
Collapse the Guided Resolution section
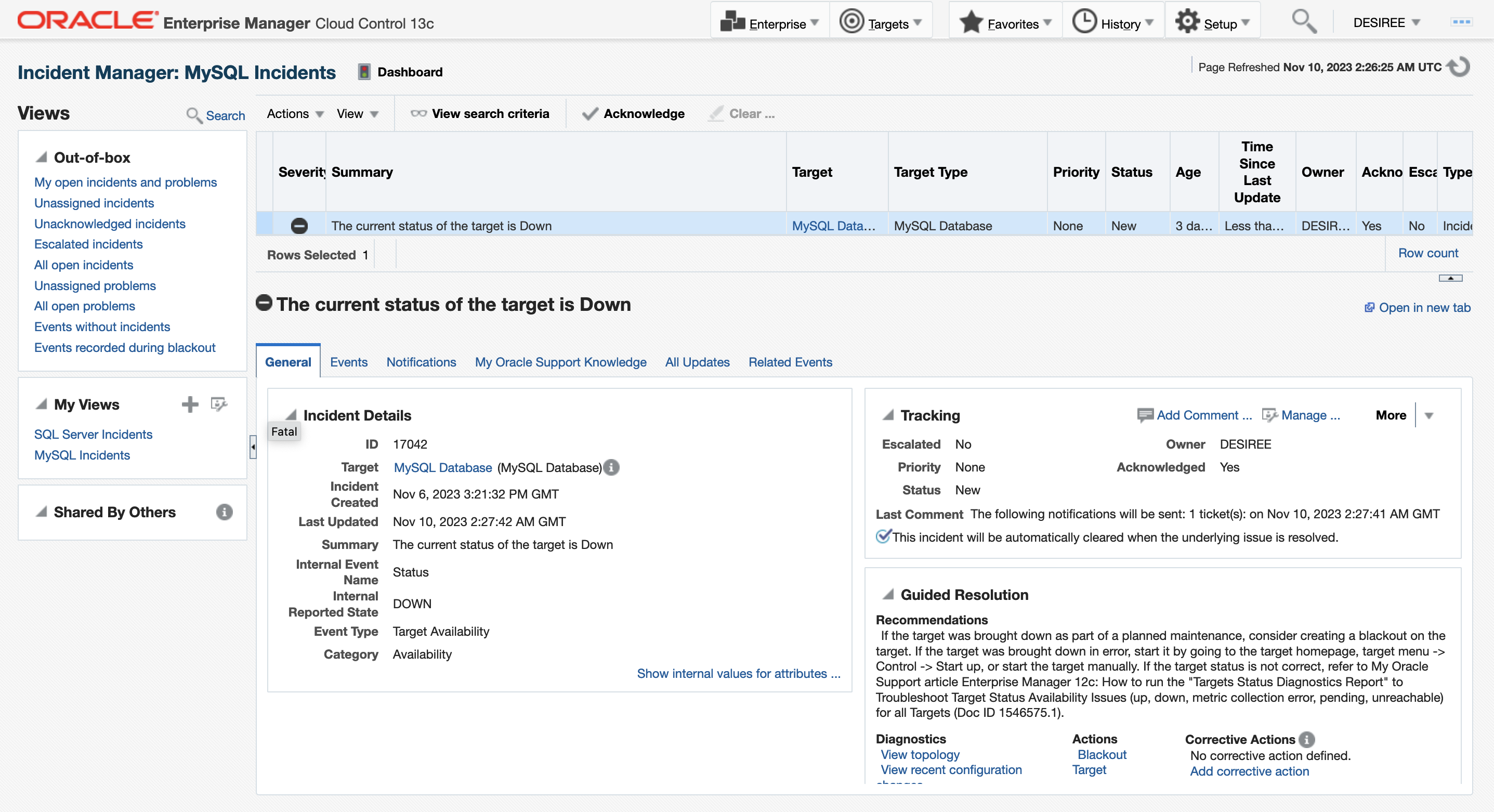888,595
